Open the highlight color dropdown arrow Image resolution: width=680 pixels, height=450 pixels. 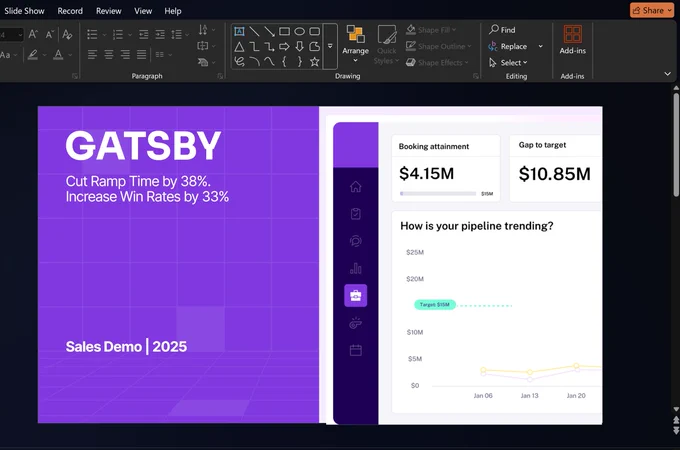(44, 55)
